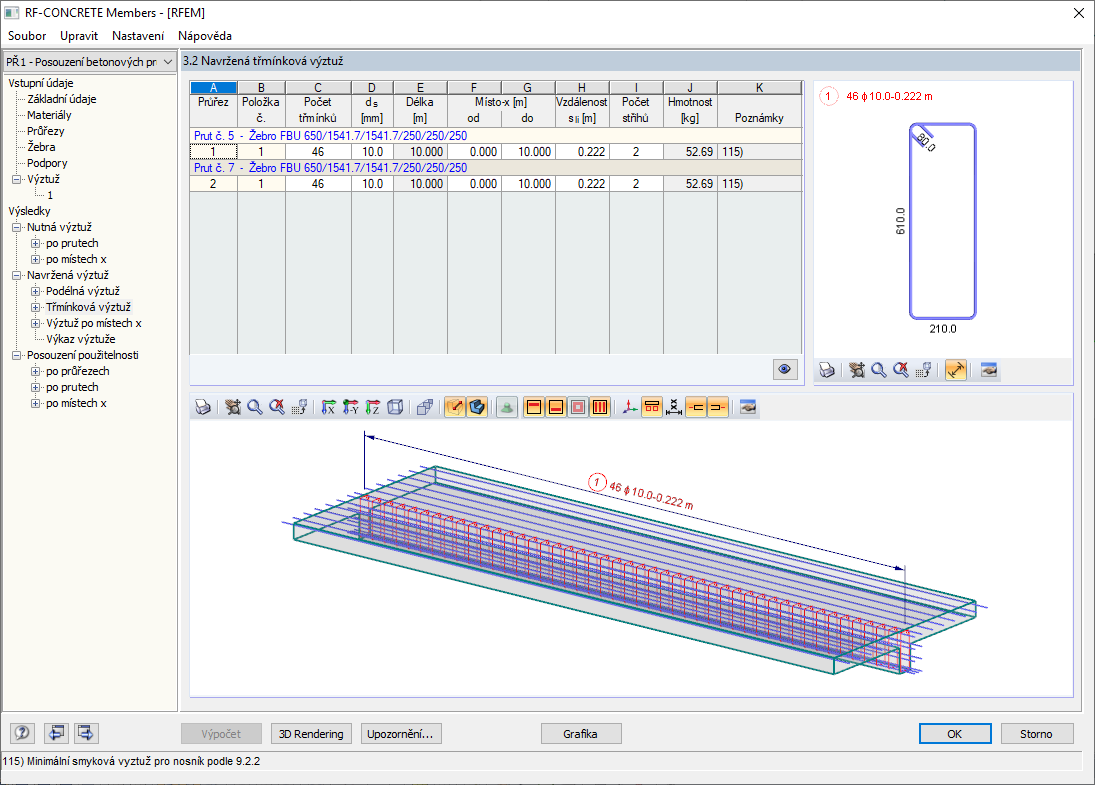Click the 52.69 weight cell in row 1
Image resolution: width=1095 pixels, height=785 pixels.
pos(690,152)
